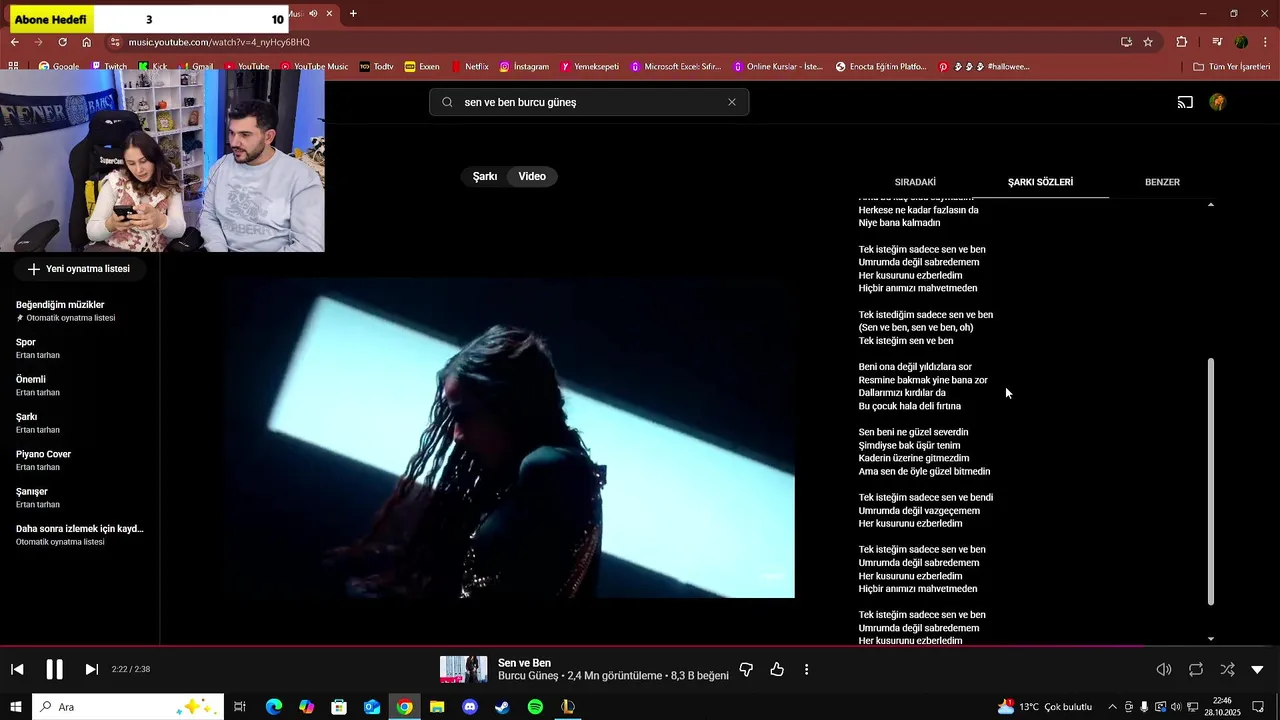The height and width of the screenshot is (720, 1280).
Task: Go to the previous track
Action: 17,669
